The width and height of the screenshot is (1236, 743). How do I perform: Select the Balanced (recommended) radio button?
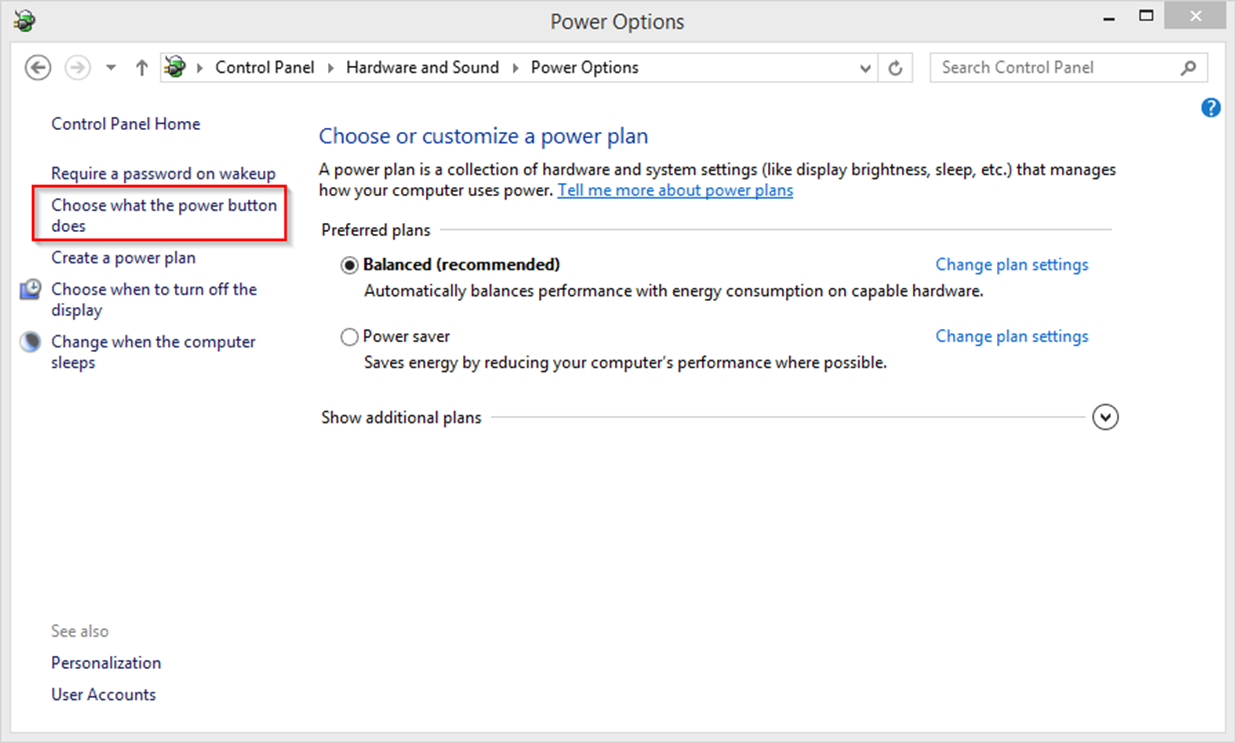click(x=349, y=265)
